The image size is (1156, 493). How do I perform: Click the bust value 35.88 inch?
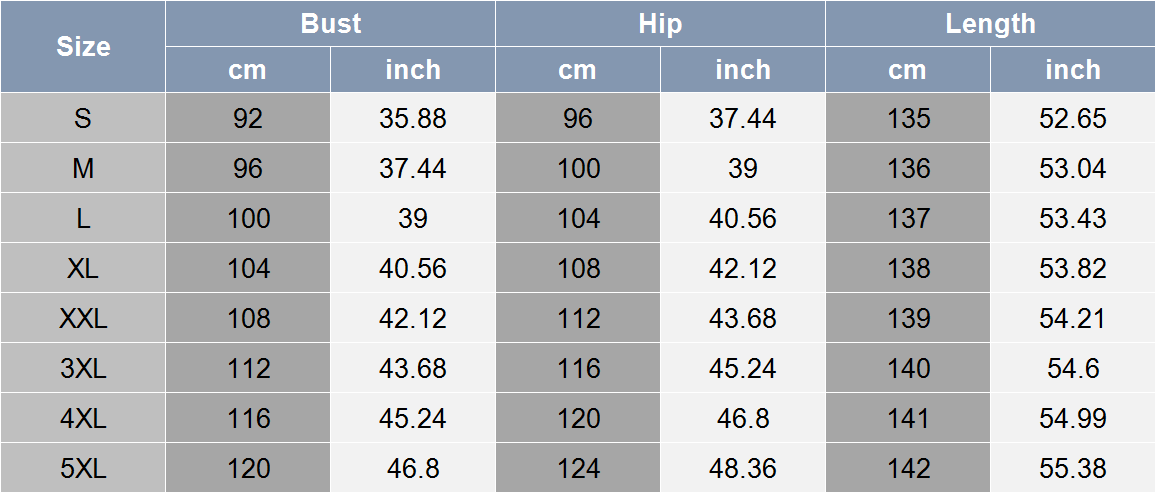(413, 118)
